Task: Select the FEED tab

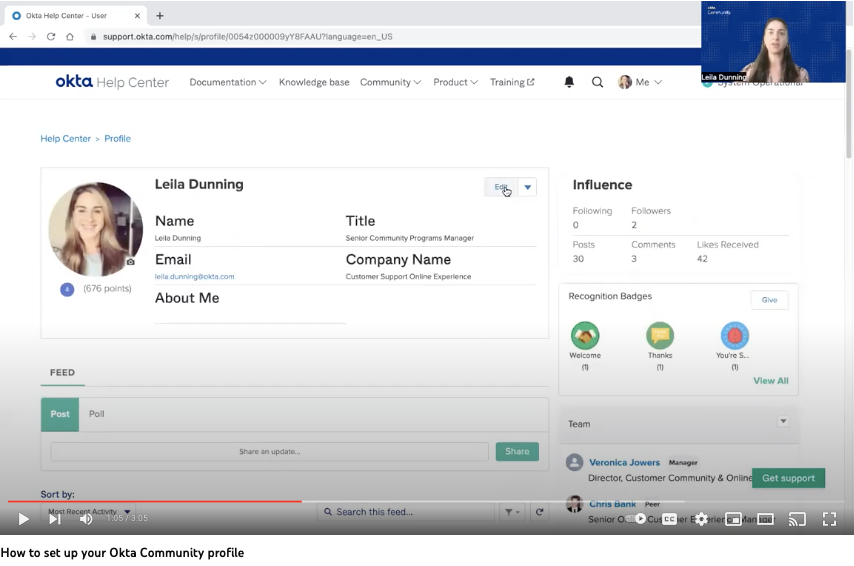Action: 62,373
